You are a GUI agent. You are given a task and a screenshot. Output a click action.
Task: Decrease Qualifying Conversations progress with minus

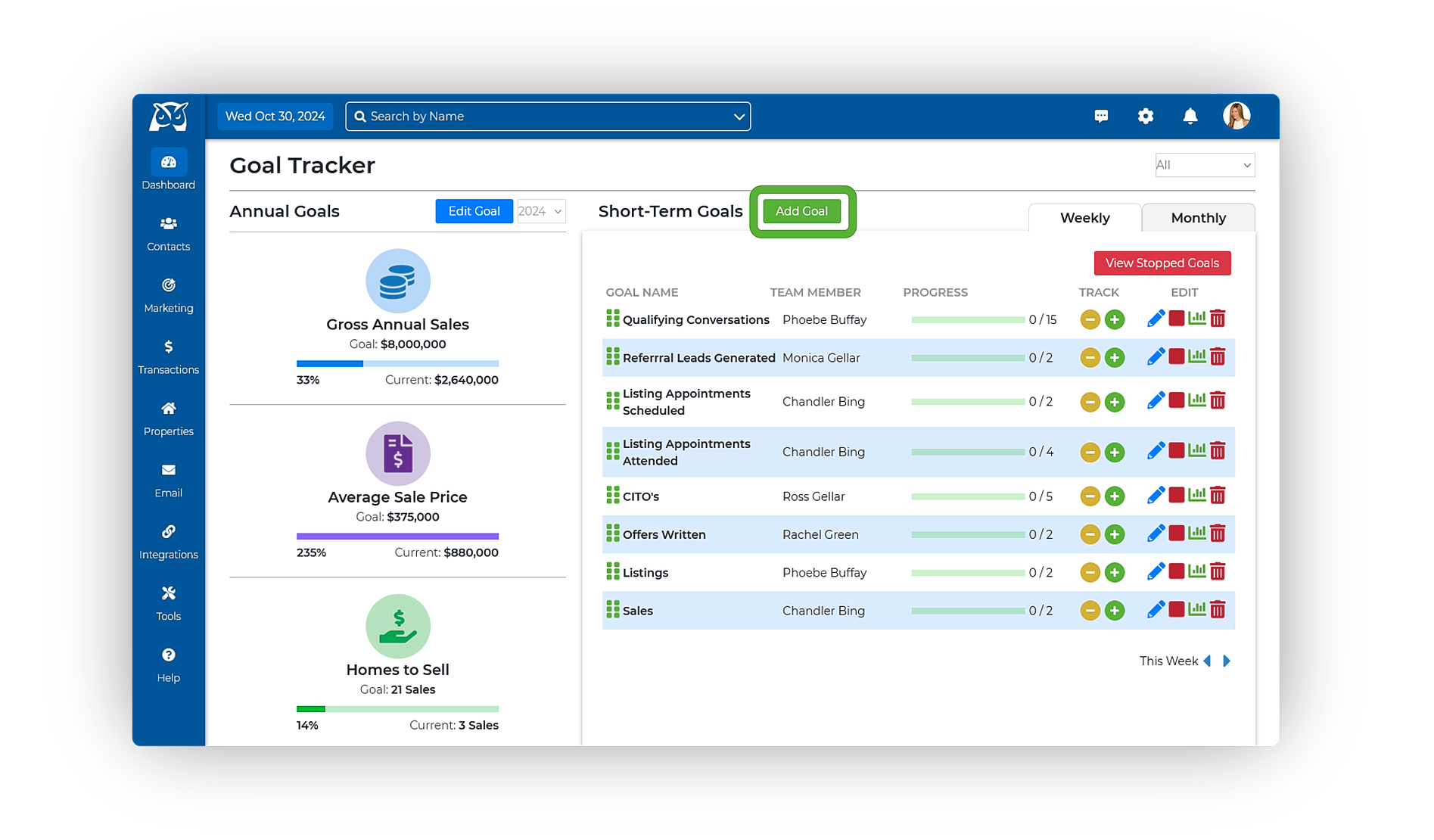1090,319
